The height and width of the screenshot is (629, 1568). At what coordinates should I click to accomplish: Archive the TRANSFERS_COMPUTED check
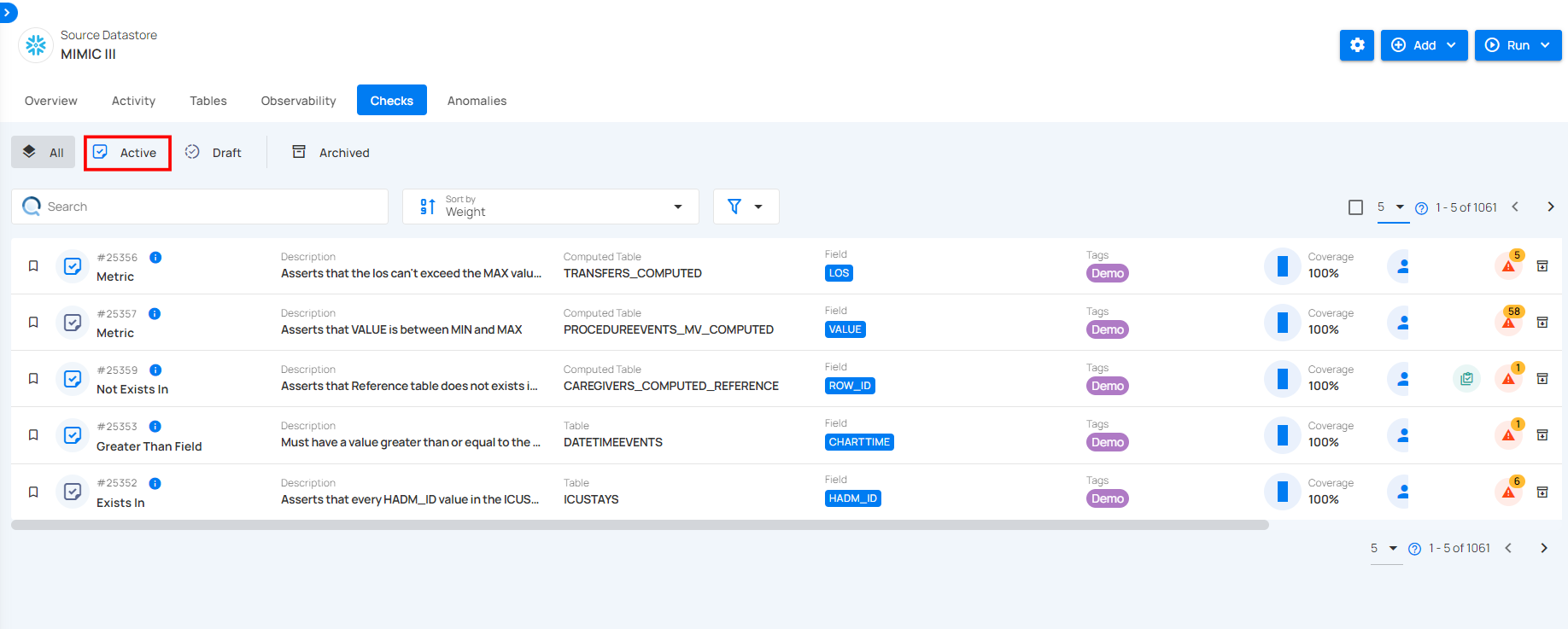tap(1542, 266)
